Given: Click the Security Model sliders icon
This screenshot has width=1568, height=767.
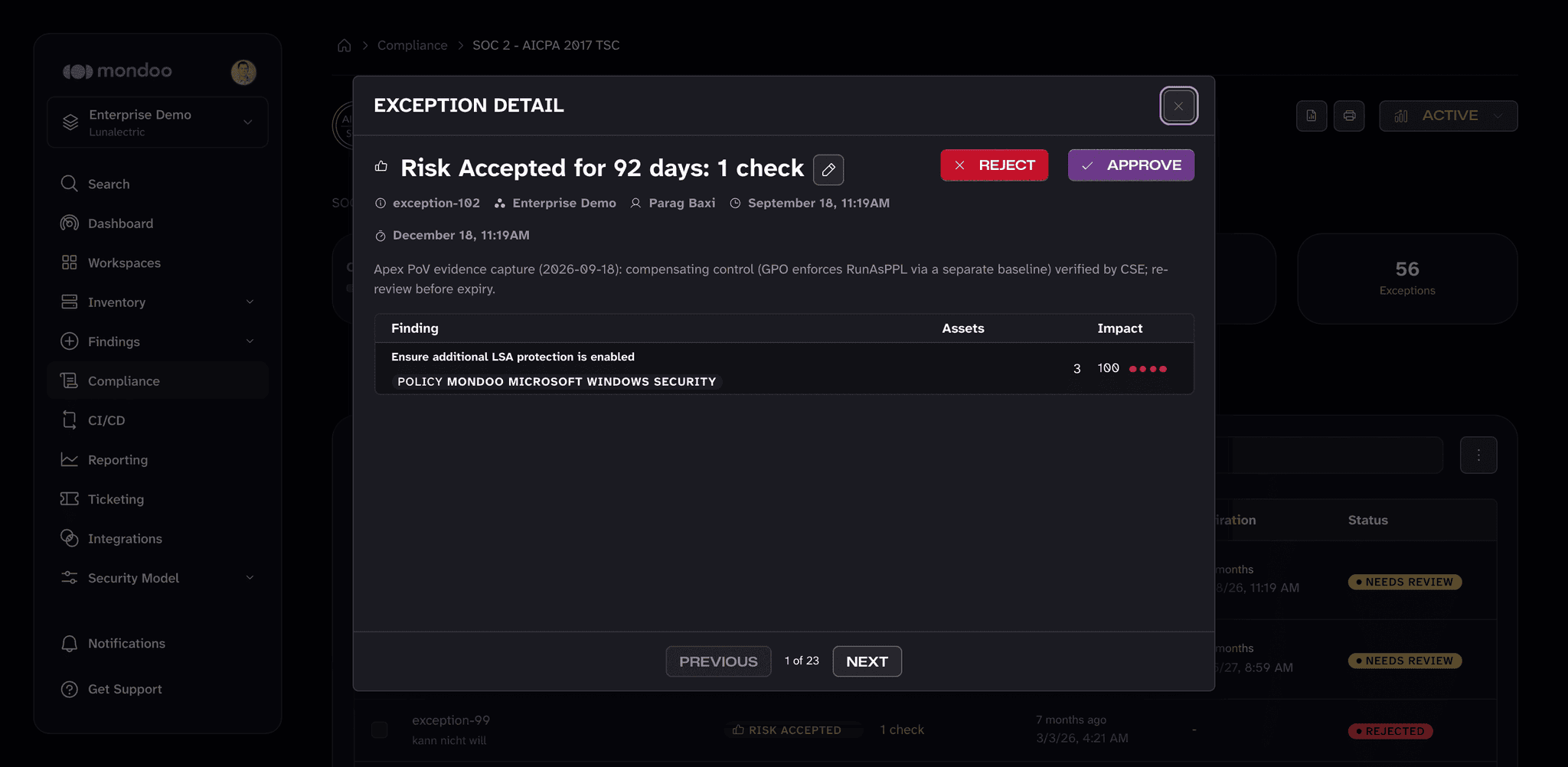Looking at the screenshot, I should pyautogui.click(x=69, y=578).
